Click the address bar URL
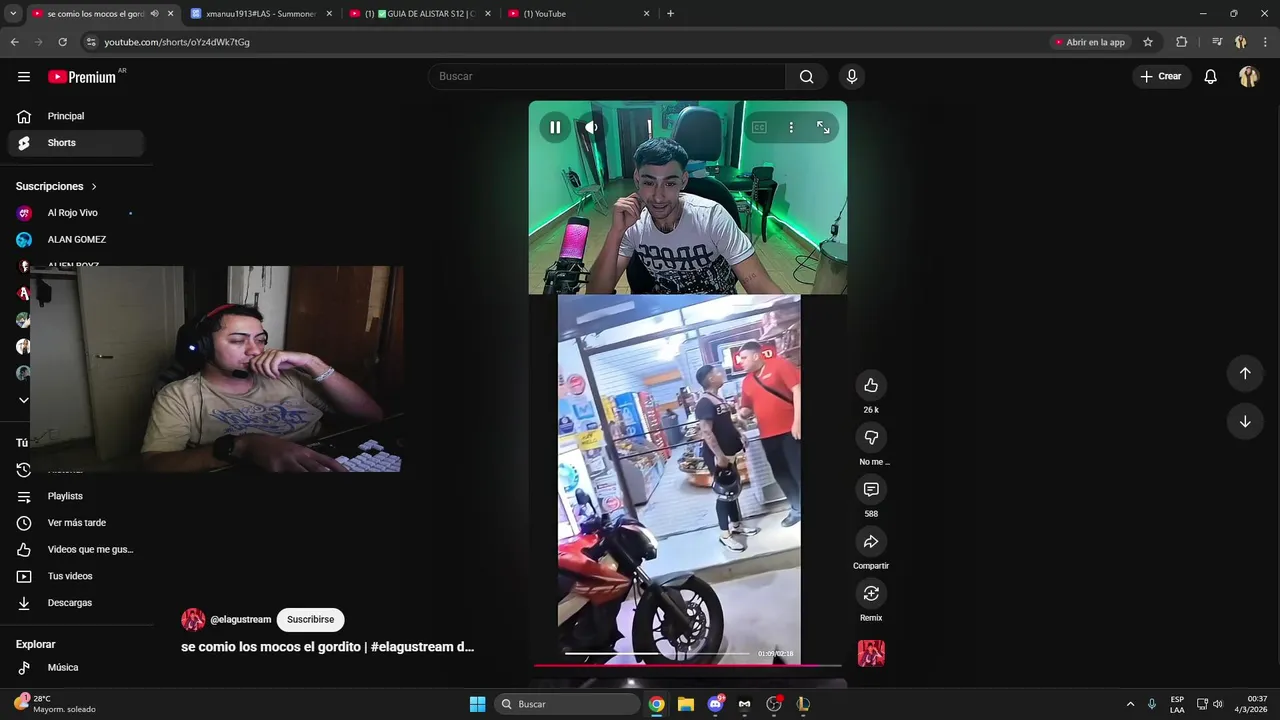Screen dimensions: 1280x720 (177, 42)
